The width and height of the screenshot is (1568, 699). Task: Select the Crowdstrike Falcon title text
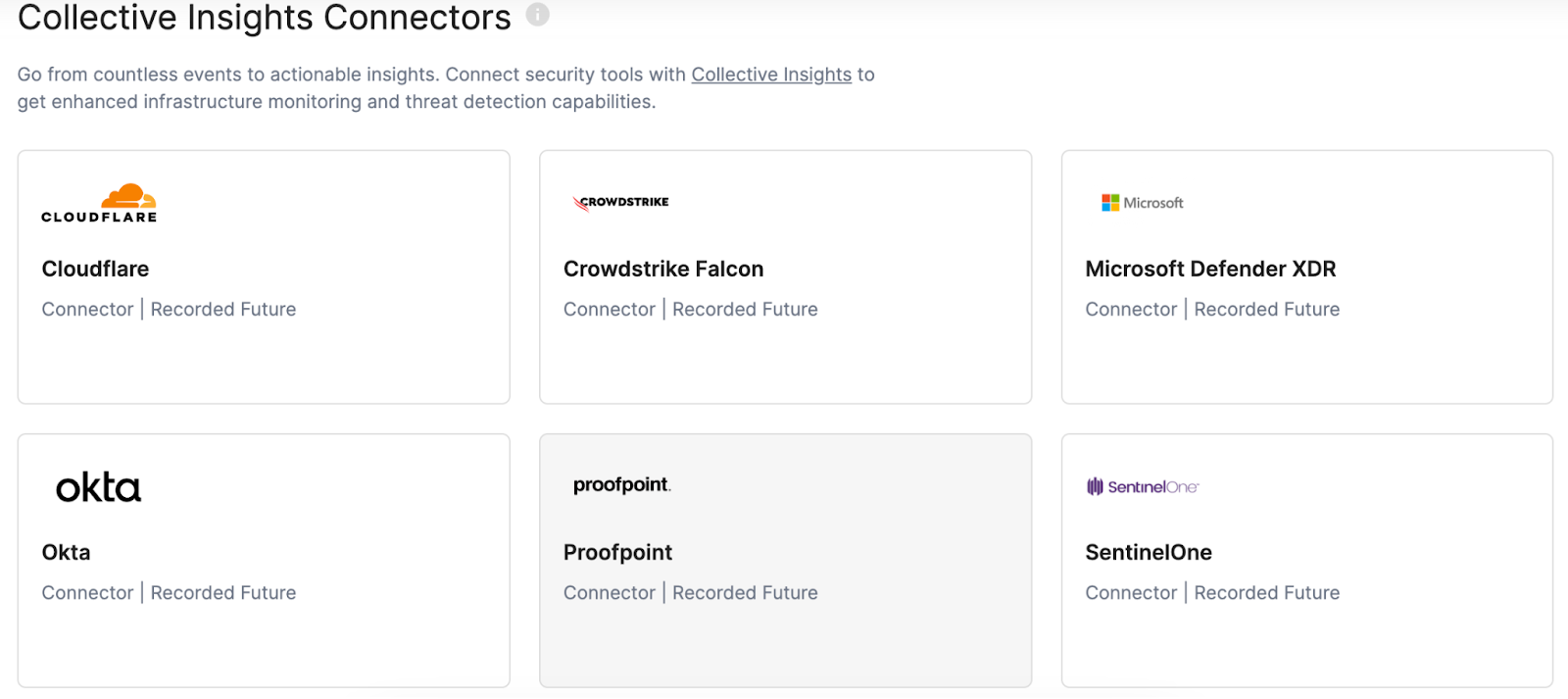(663, 269)
